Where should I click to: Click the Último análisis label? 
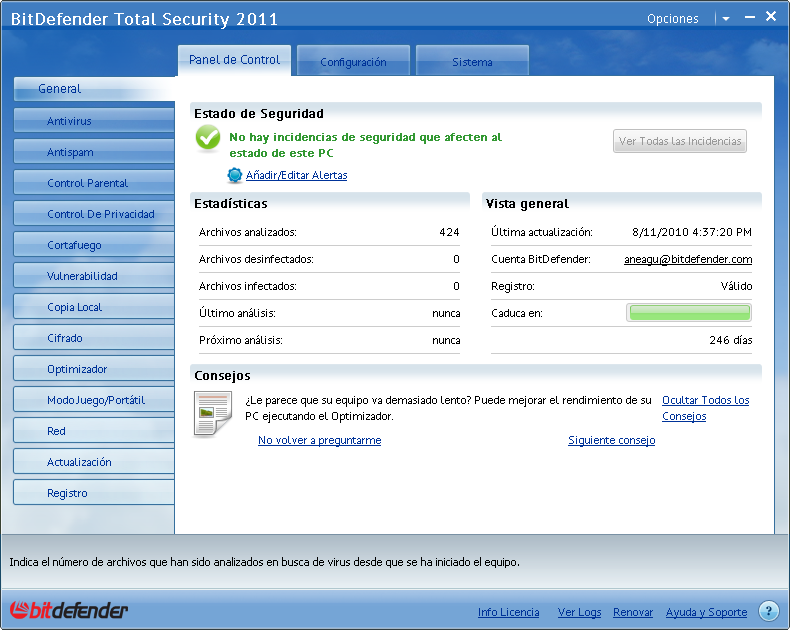point(237,313)
